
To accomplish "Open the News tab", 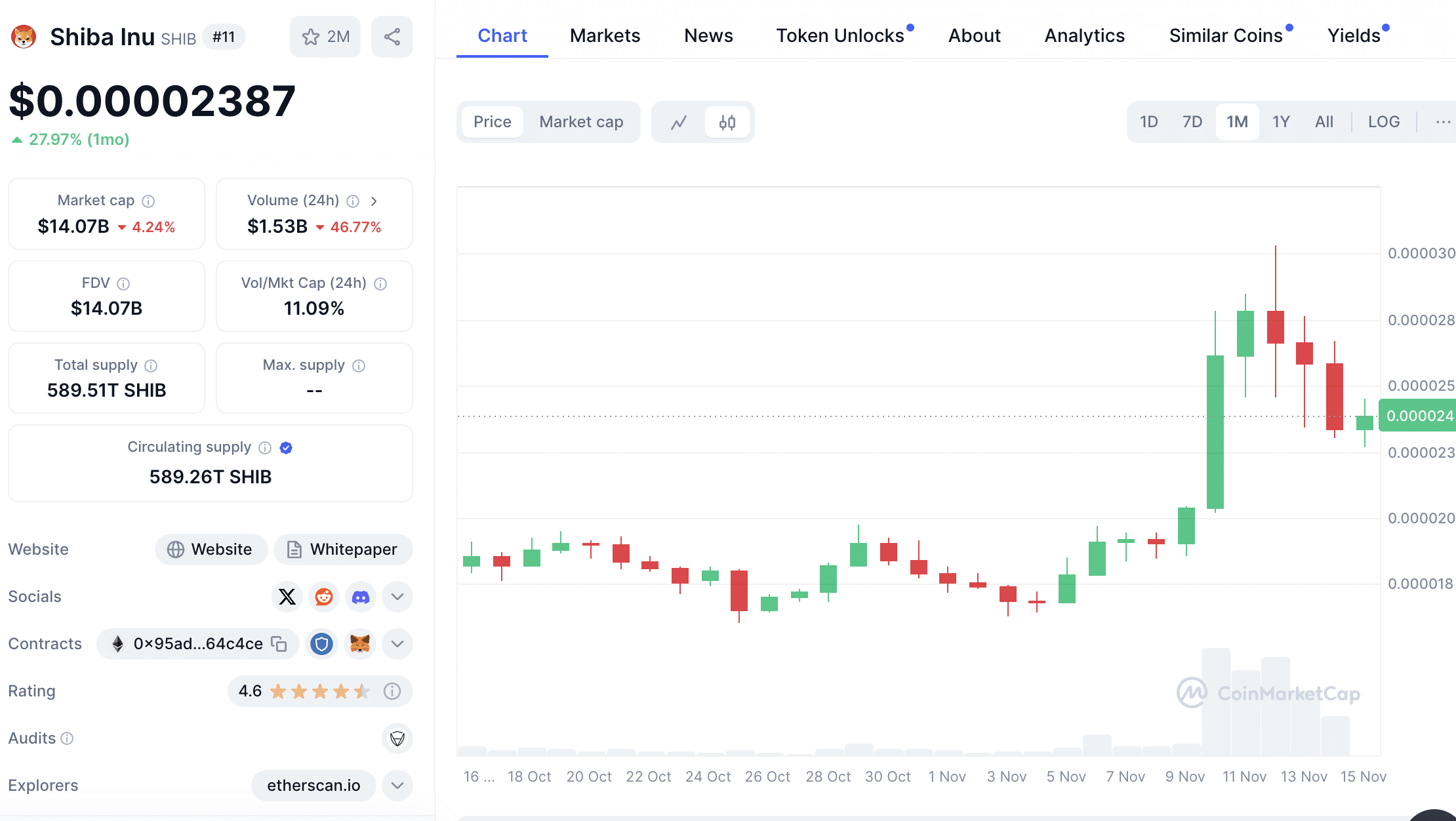I will click(708, 35).
